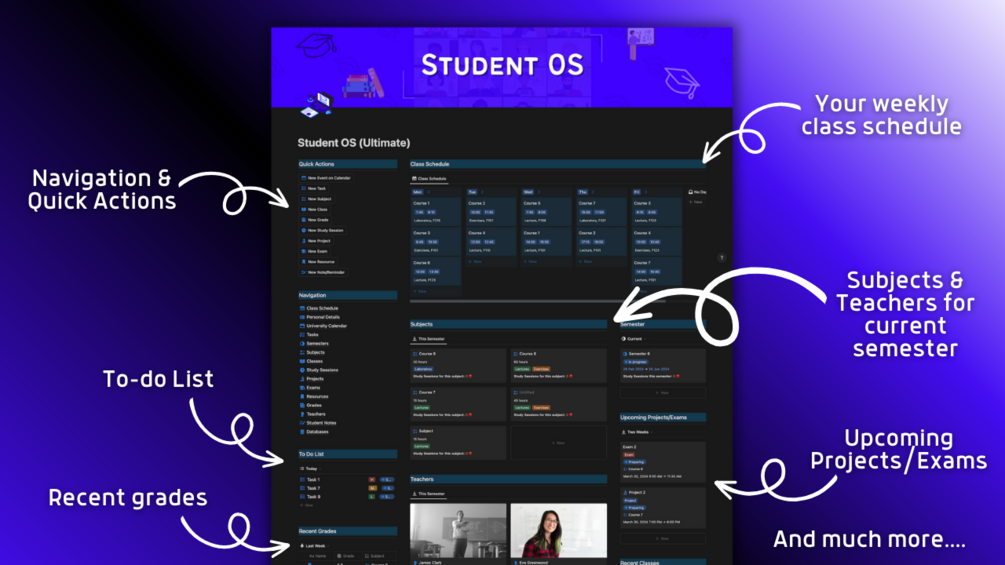Open University Calendar icon in Navigation
This screenshot has height=565, width=1005.
pyautogui.click(x=303, y=326)
